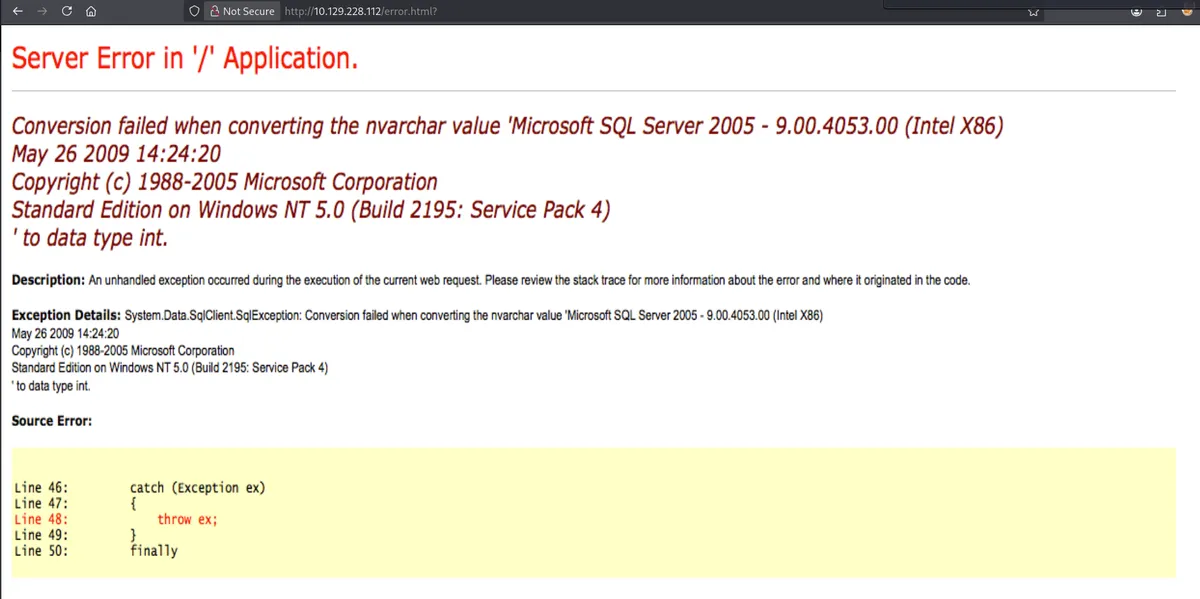The width and height of the screenshot is (1200, 599).
Task: Click the Not Secure padlock warning
Action: click(242, 11)
